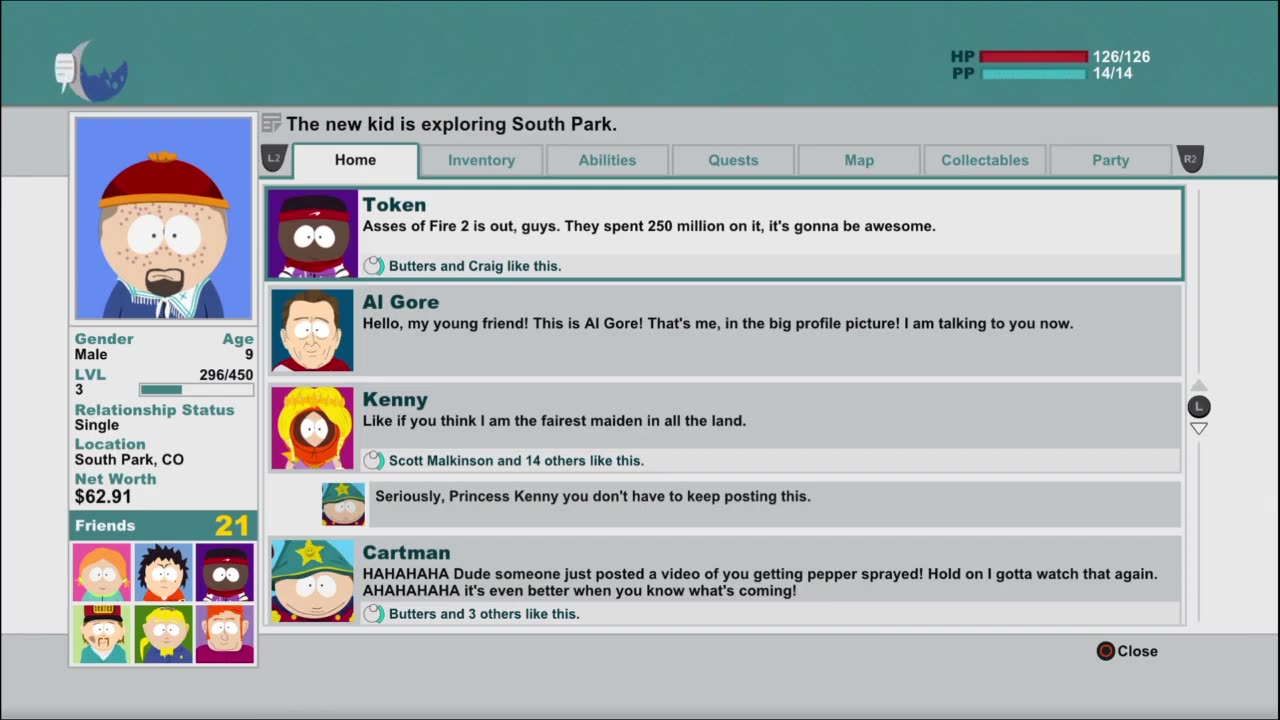Click the red circle Close button icon
Viewport: 1280px width, 720px height.
click(x=1105, y=651)
